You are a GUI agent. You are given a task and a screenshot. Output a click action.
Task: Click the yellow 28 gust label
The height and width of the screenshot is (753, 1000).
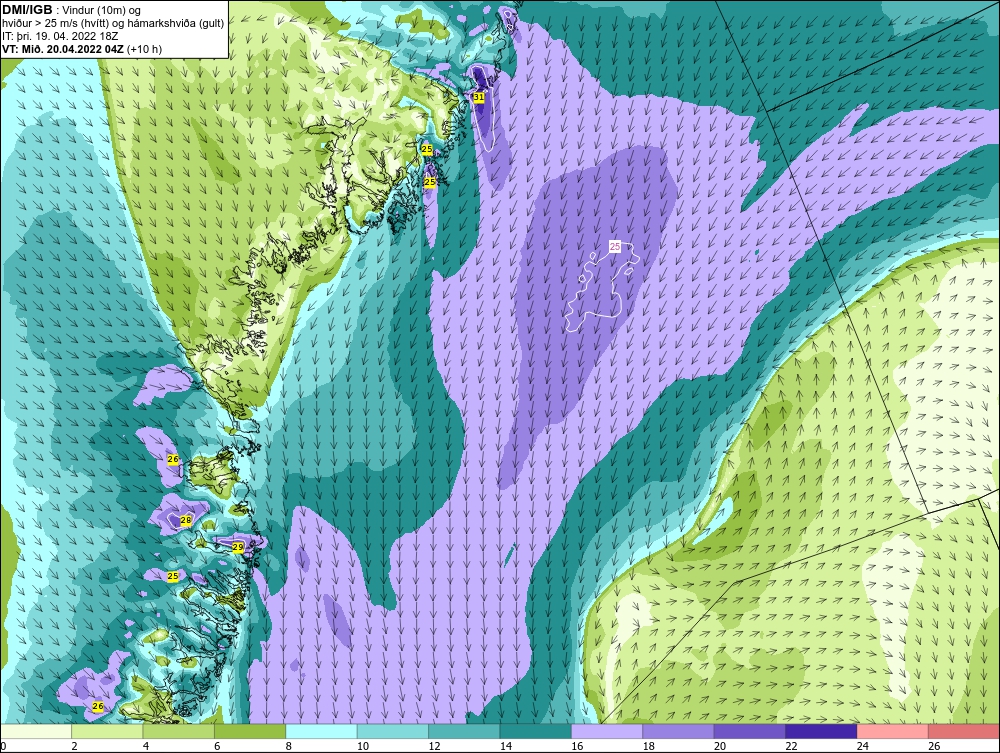(186, 520)
